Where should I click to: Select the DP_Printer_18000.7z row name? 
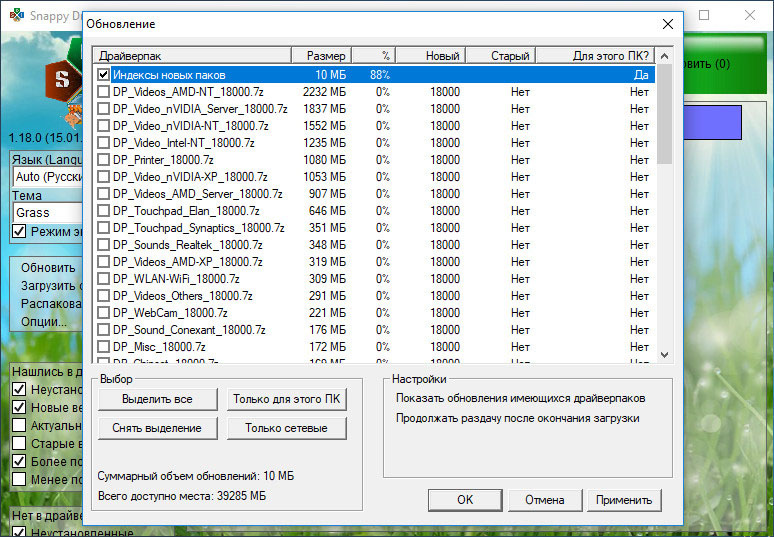pos(163,160)
